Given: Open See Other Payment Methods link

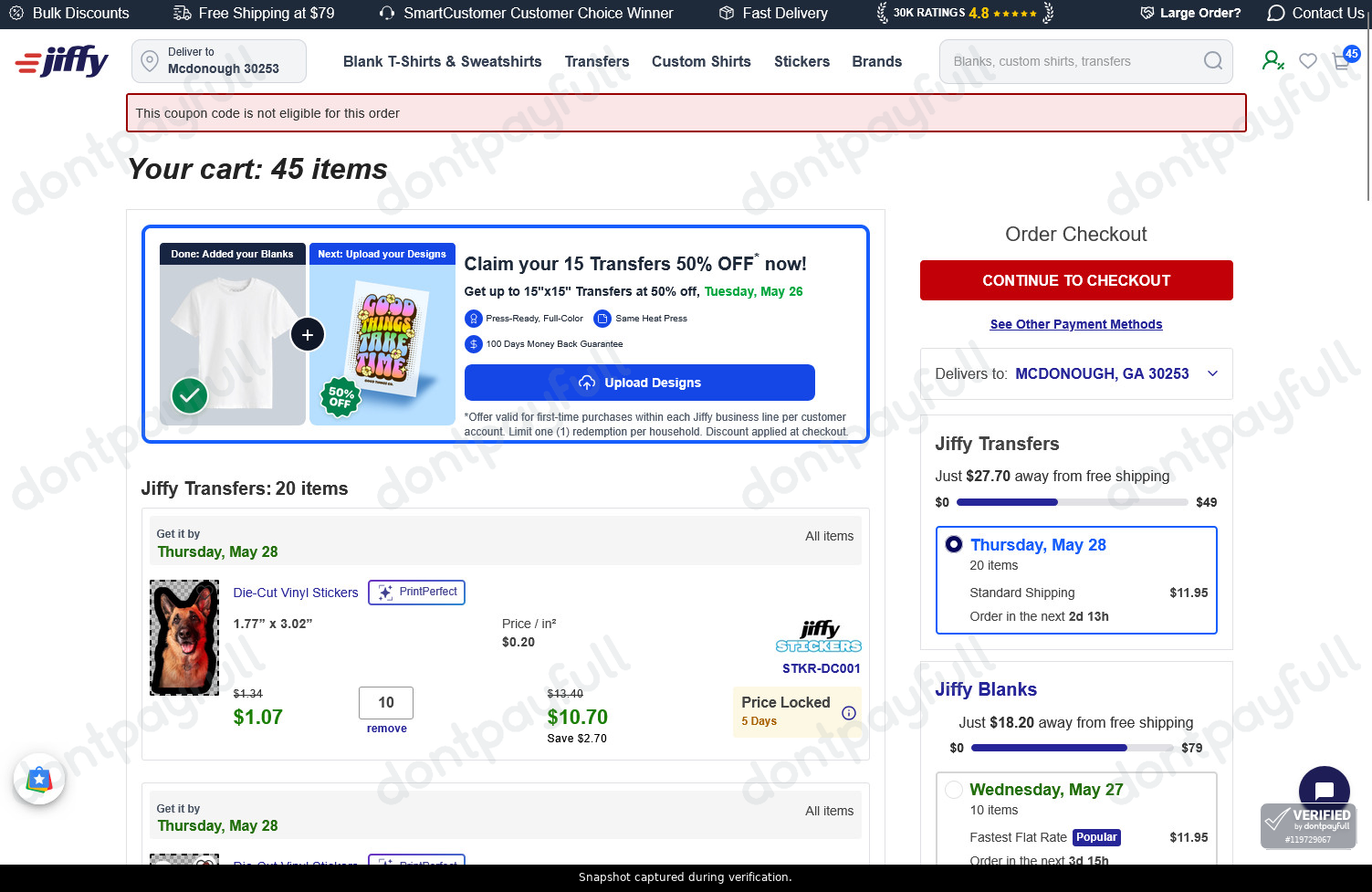Looking at the screenshot, I should [1076, 324].
